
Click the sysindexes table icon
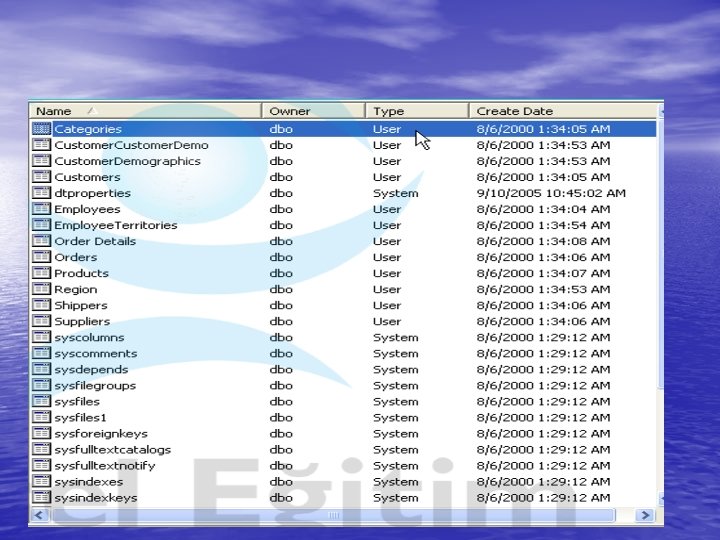click(41, 482)
